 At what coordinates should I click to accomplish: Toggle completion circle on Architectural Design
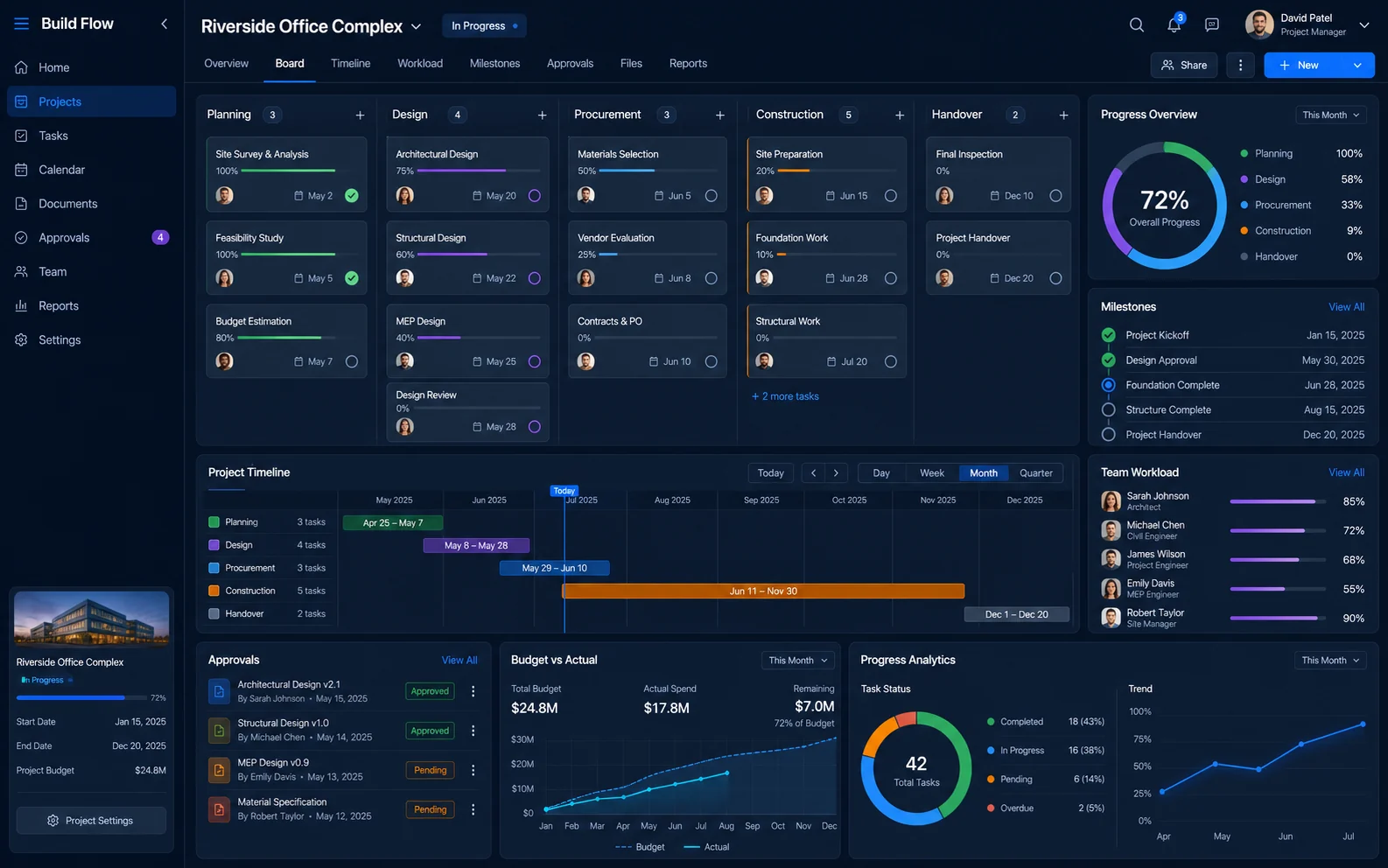pyautogui.click(x=535, y=196)
